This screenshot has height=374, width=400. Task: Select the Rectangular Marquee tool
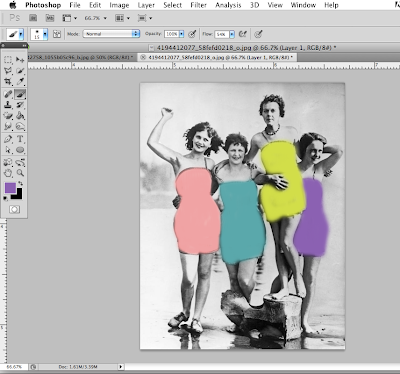tap(8, 60)
